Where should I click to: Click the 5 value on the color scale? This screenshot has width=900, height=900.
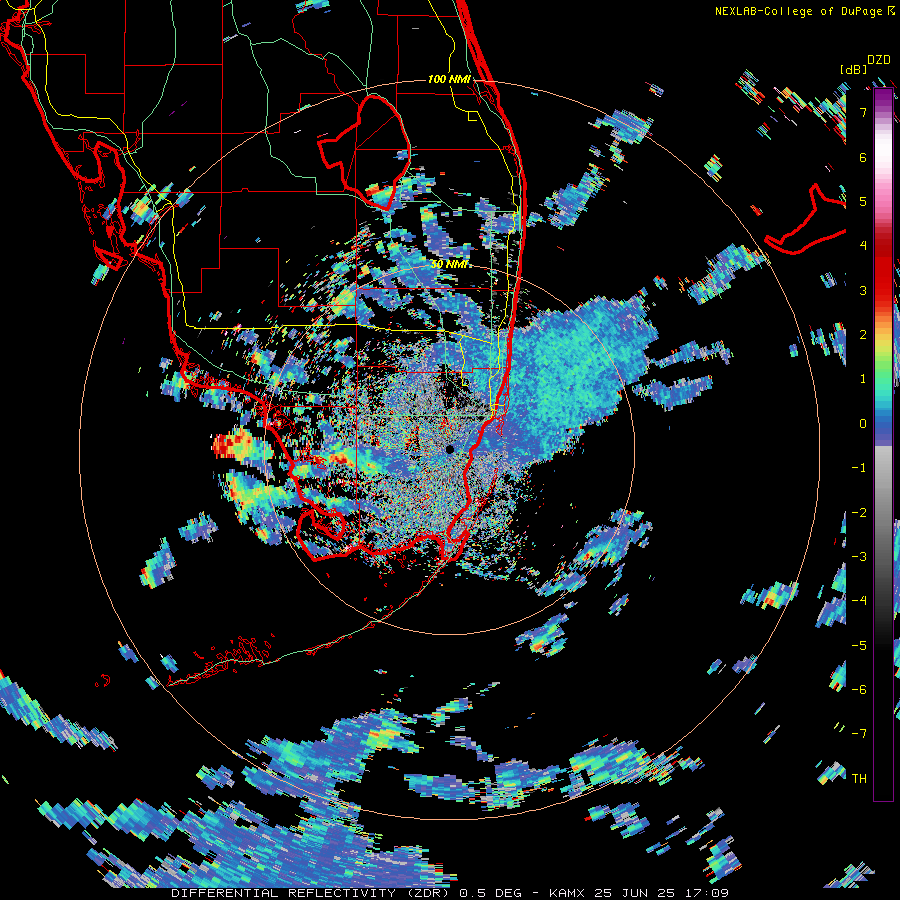(x=863, y=201)
